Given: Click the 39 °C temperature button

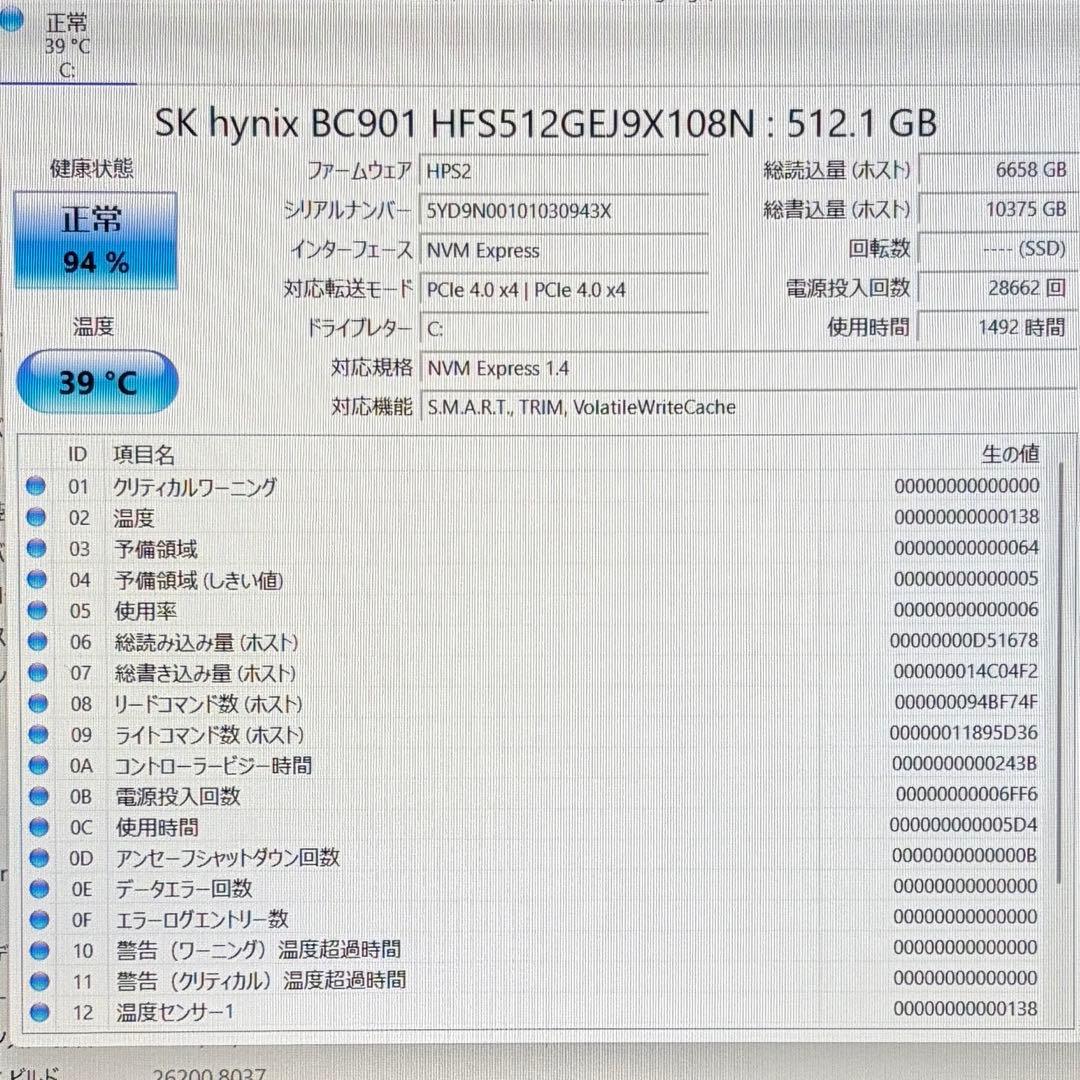Looking at the screenshot, I should pyautogui.click(x=97, y=382).
